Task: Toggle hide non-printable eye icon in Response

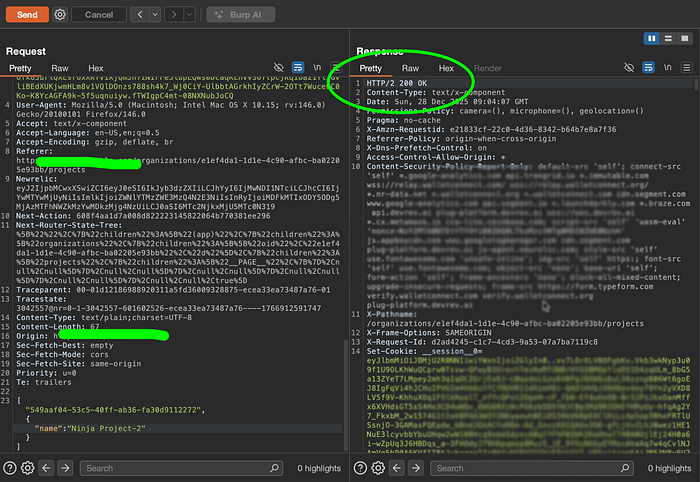Action: tap(629, 67)
